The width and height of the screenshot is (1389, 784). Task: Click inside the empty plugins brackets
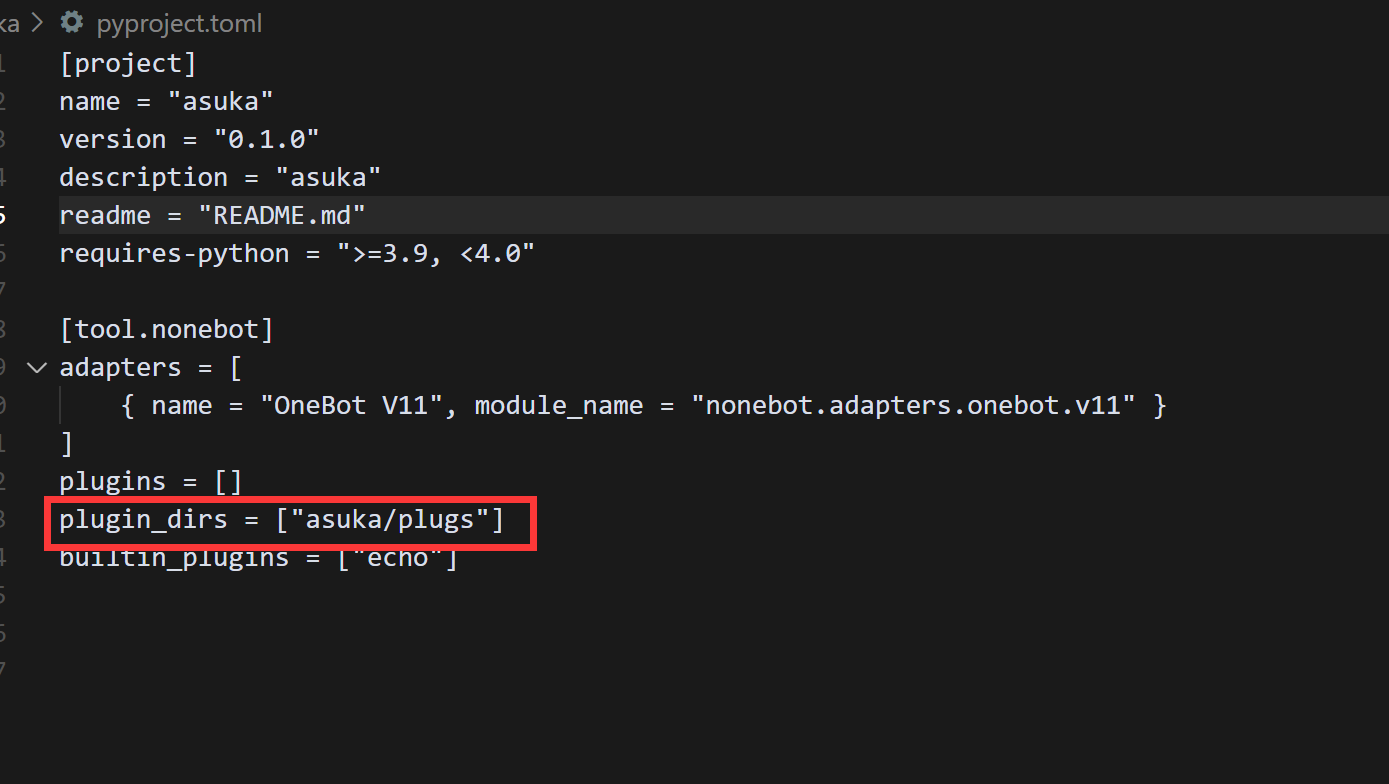(x=228, y=481)
